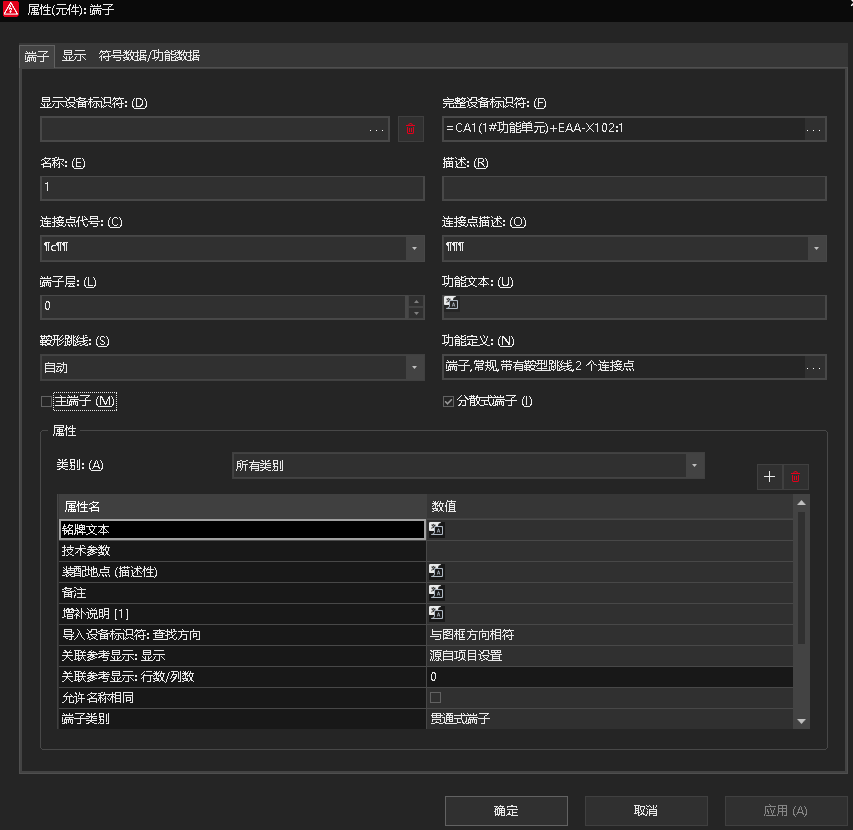Screen dimensions: 853x830
Task: Open the 连接点代号 dropdown
Action: click(x=414, y=248)
